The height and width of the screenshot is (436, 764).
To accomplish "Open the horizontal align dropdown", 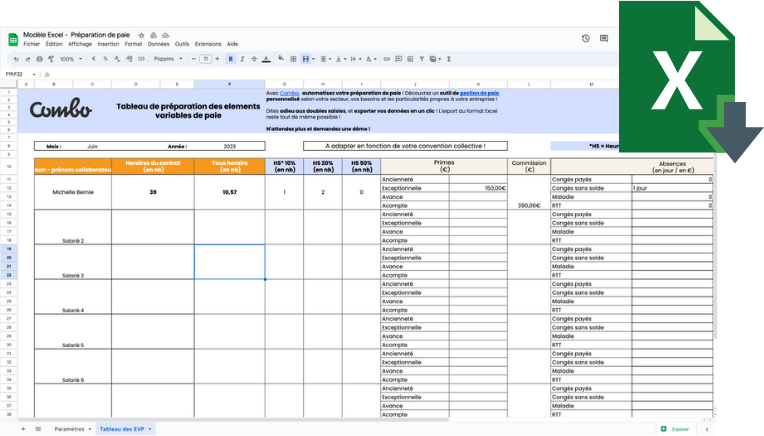I will click(x=325, y=59).
